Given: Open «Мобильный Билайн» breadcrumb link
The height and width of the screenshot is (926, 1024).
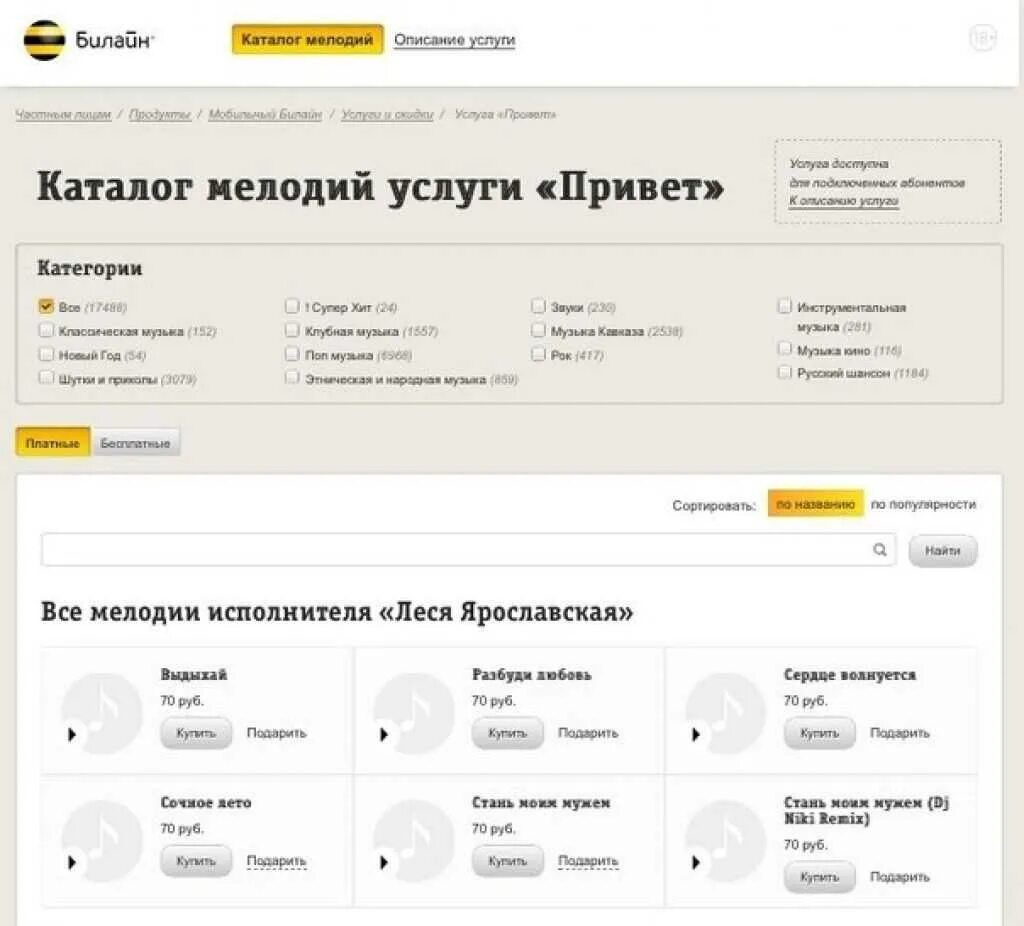Looking at the screenshot, I should click(265, 114).
